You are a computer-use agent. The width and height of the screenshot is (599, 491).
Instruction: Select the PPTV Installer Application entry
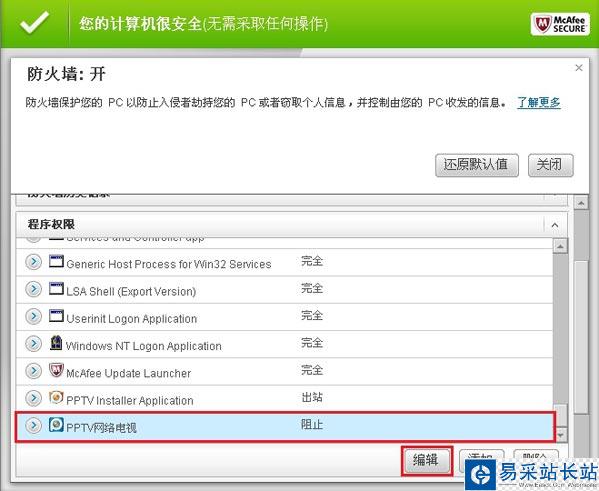(x=130, y=400)
